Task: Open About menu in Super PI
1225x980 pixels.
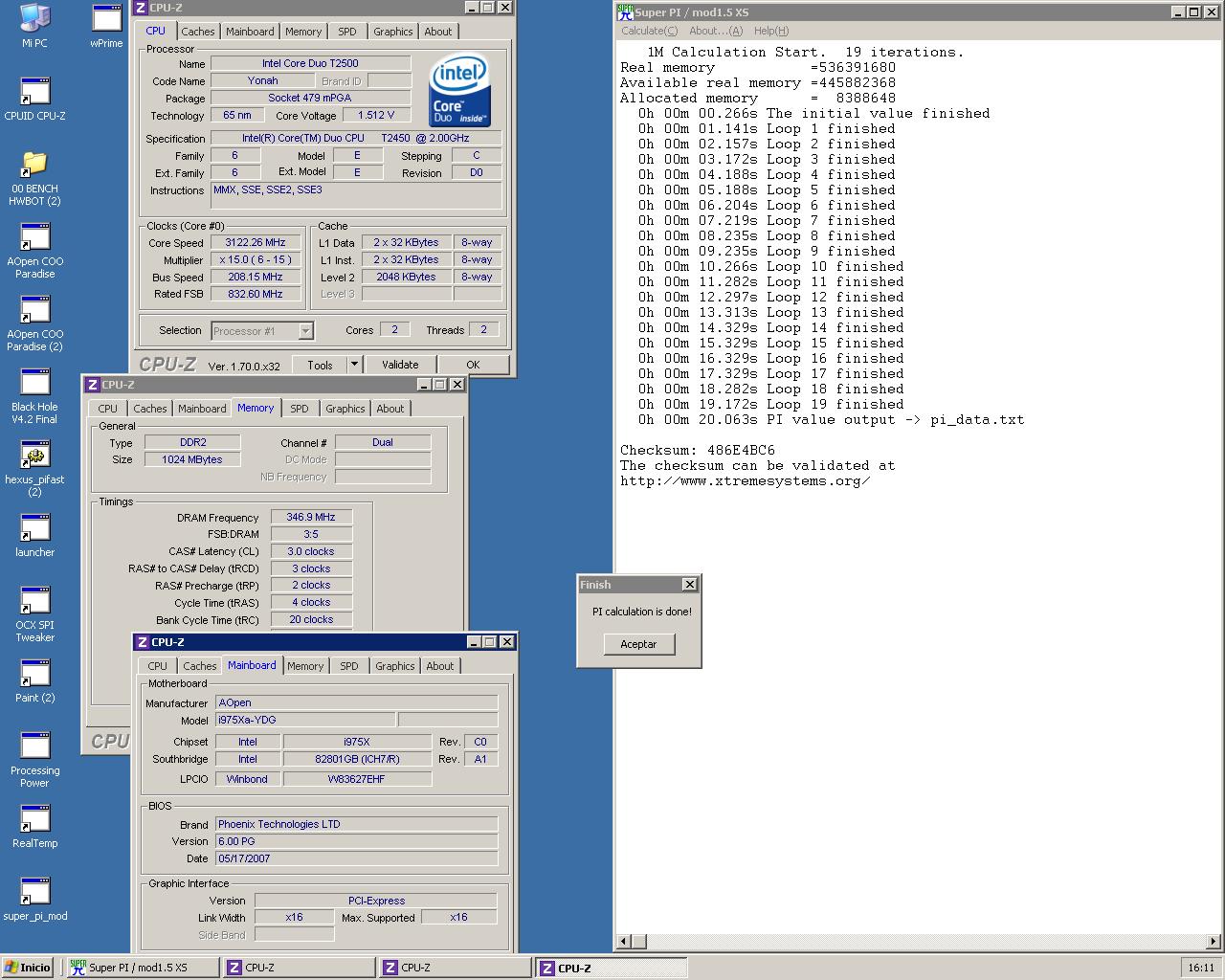Action: [x=716, y=31]
